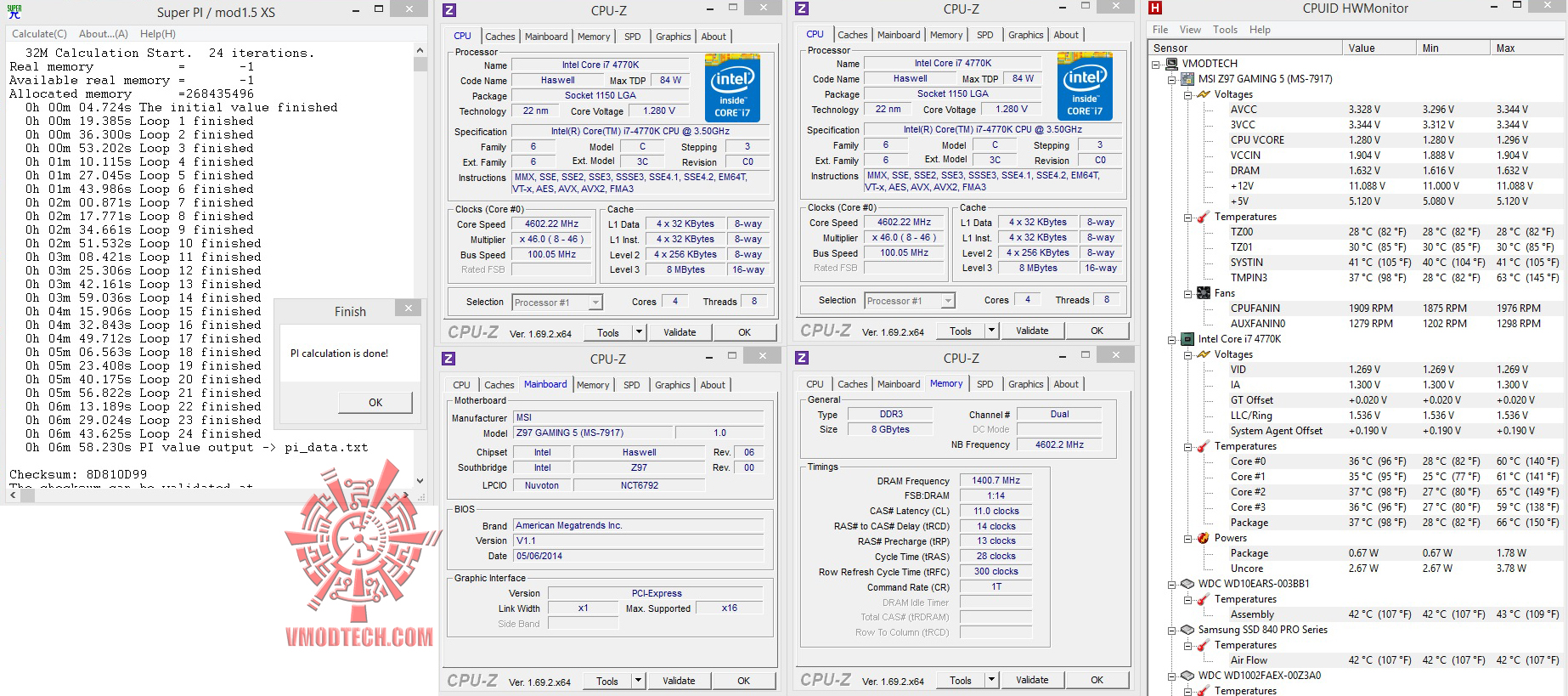
Task: Click the Intel Core i7 logo in CPU-Z beside Super PI
Action: pos(732,88)
